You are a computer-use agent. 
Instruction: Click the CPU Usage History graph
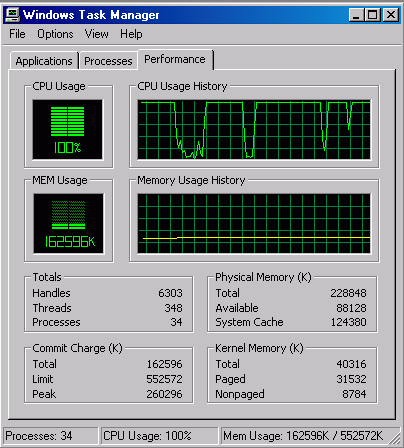click(254, 129)
